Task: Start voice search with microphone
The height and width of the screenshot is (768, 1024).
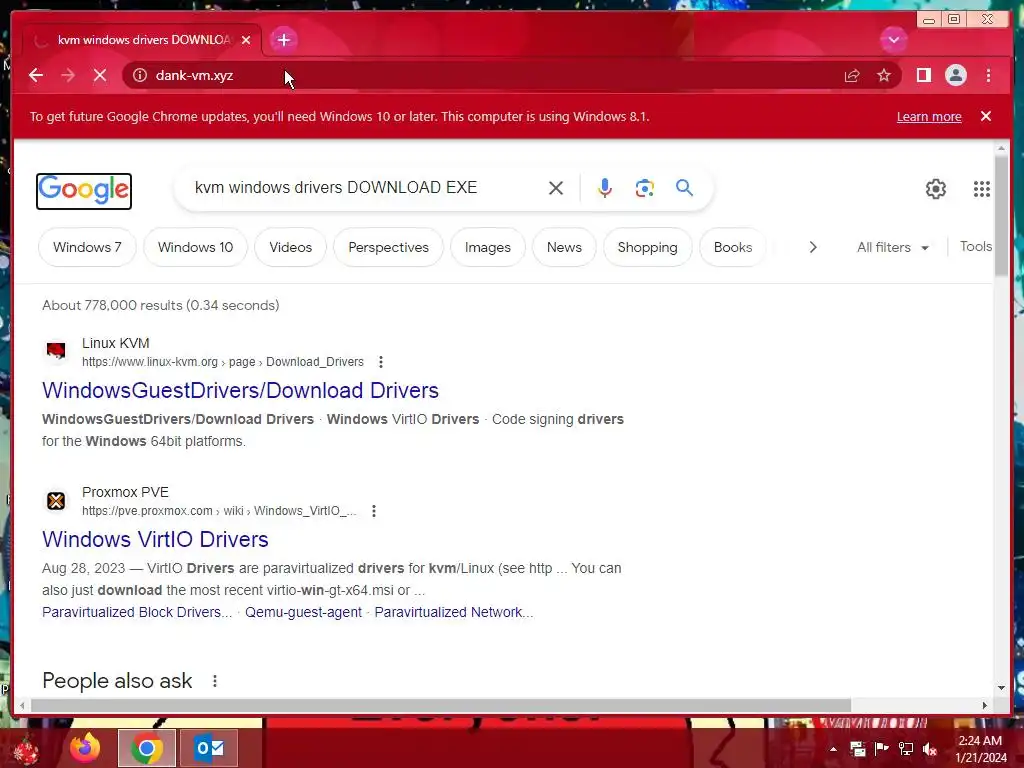Action: point(605,188)
